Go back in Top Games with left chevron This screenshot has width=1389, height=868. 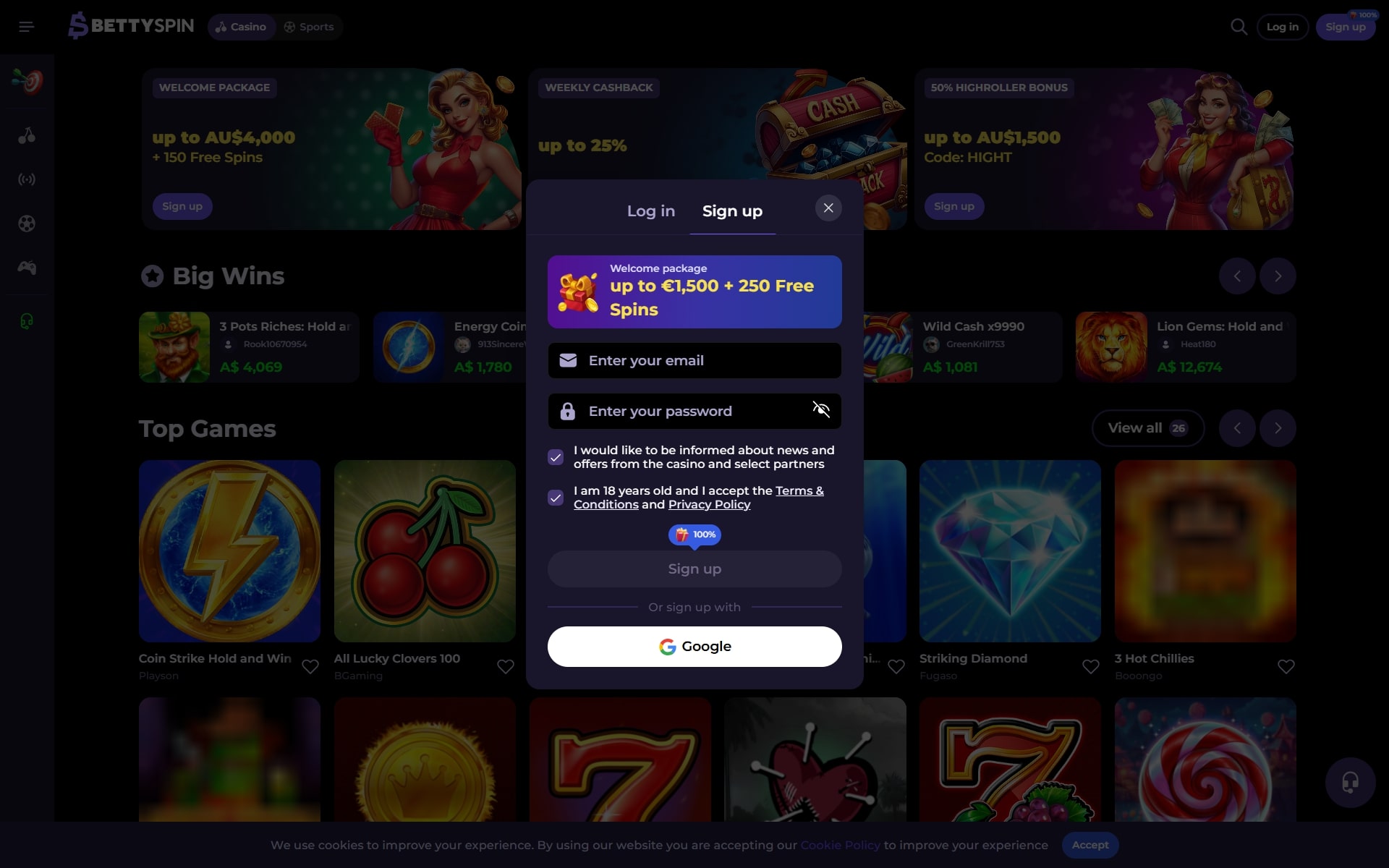tap(1237, 428)
